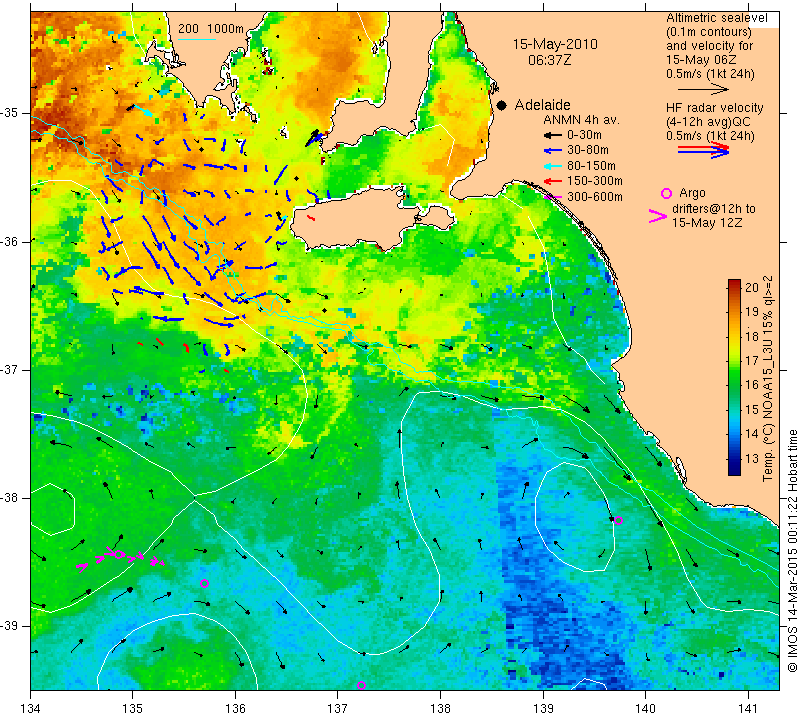The height and width of the screenshot is (720, 800).
Task: Click the 150-300m legend label
Action: [x=594, y=181]
